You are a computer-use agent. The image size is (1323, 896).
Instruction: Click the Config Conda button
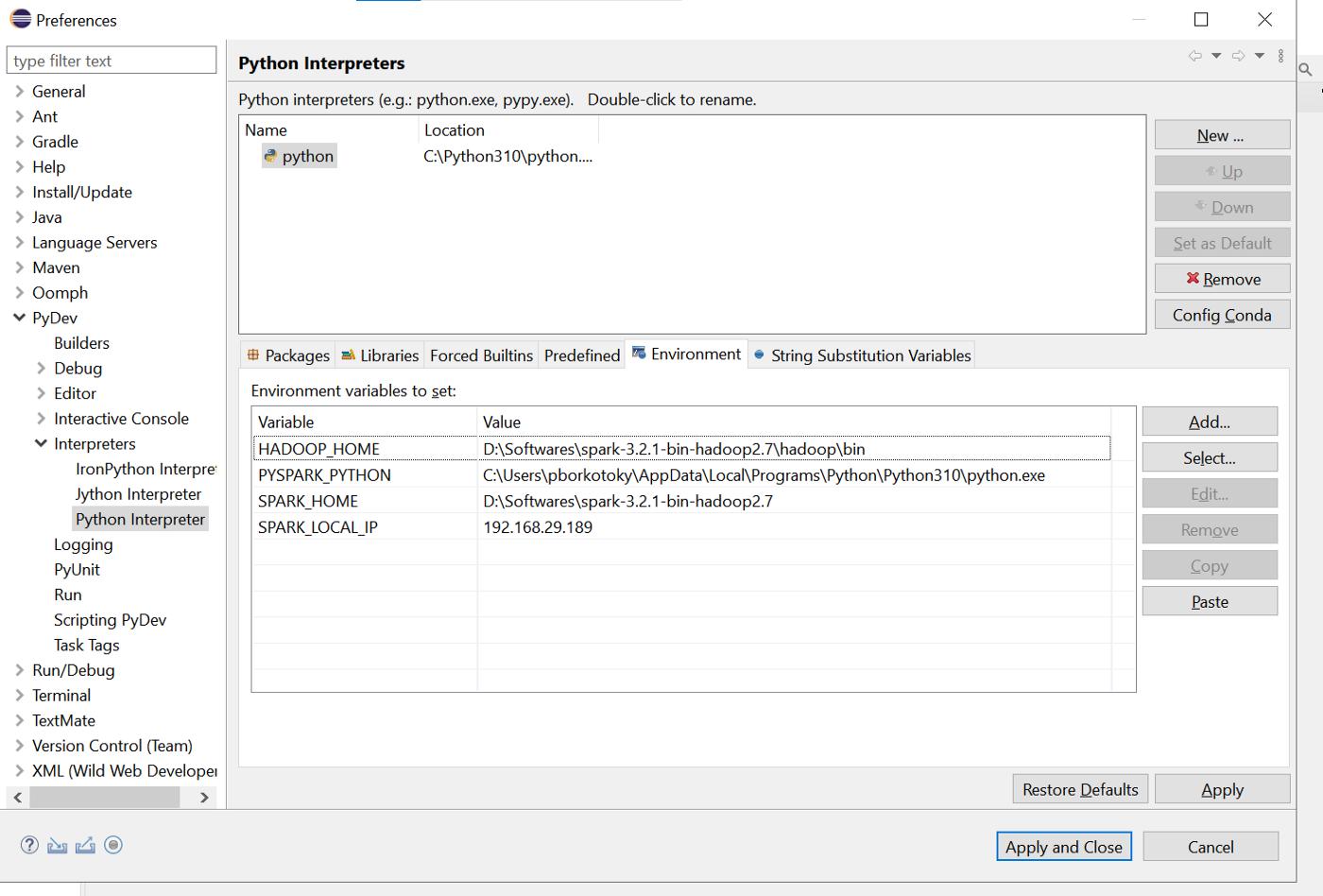[x=1222, y=315]
